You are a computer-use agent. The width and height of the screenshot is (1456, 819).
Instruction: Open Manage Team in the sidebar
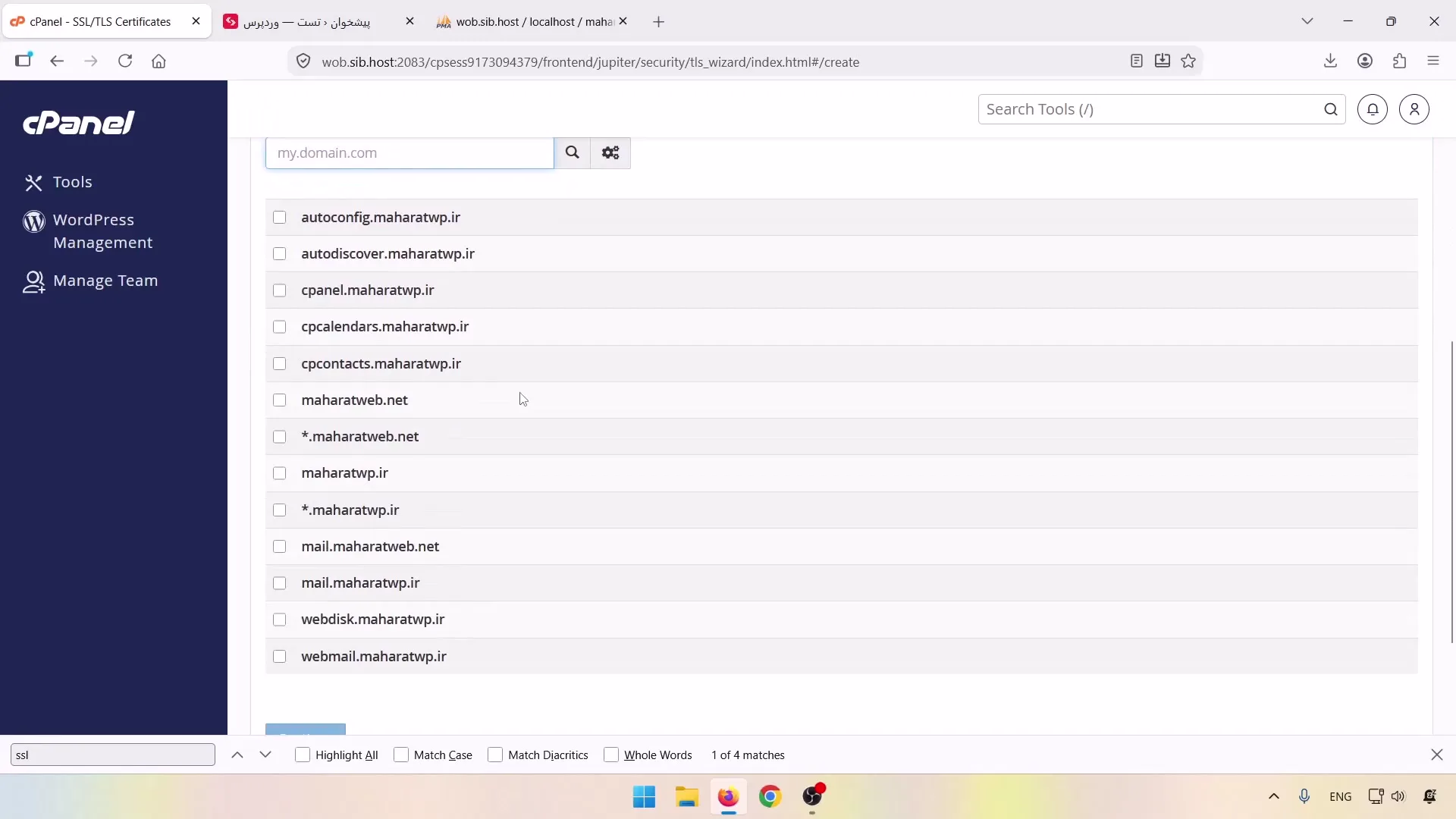click(91, 281)
